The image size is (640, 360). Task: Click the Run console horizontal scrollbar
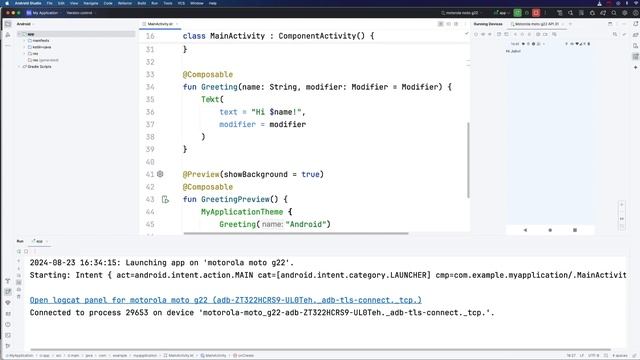point(320,350)
